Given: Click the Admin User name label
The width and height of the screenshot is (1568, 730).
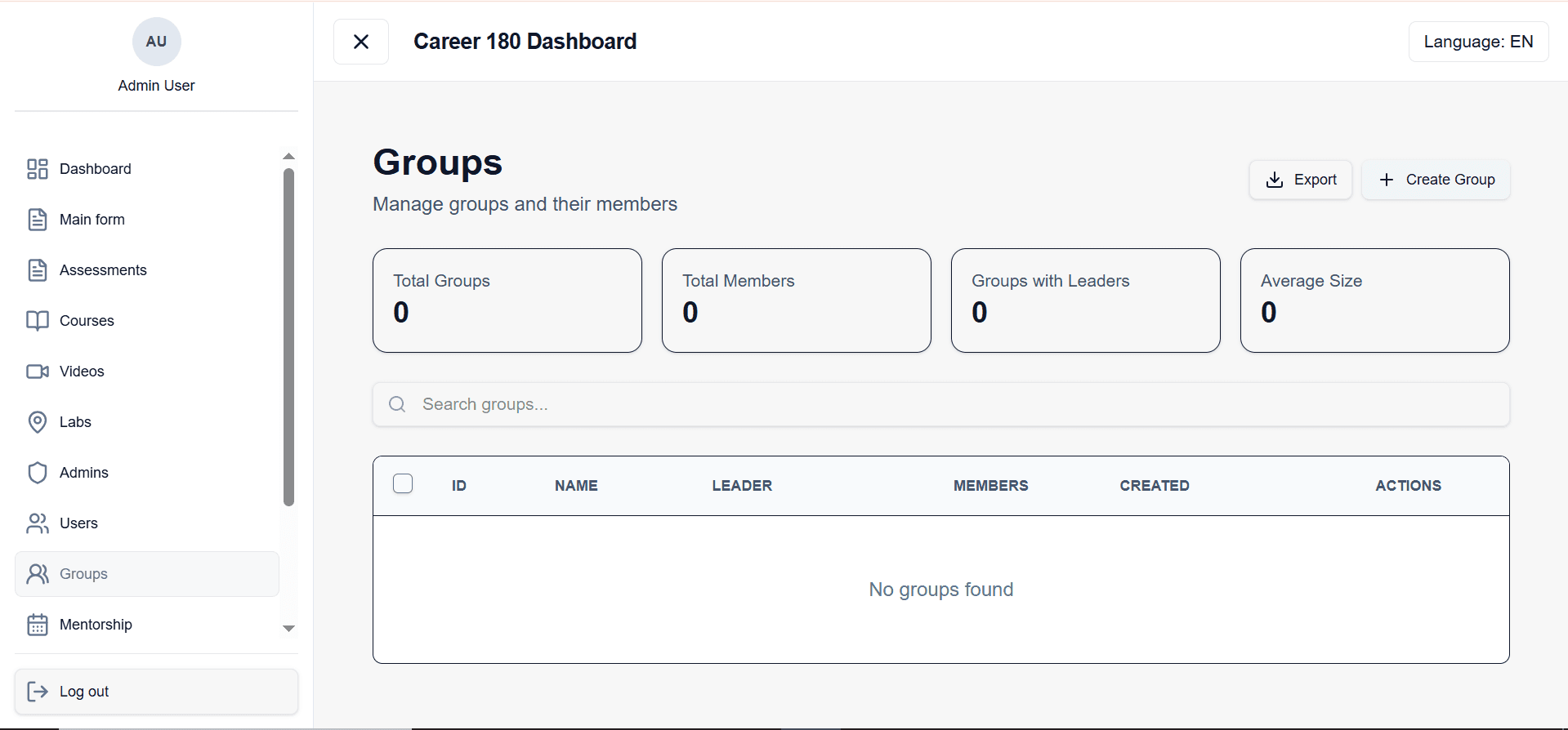Looking at the screenshot, I should point(156,86).
